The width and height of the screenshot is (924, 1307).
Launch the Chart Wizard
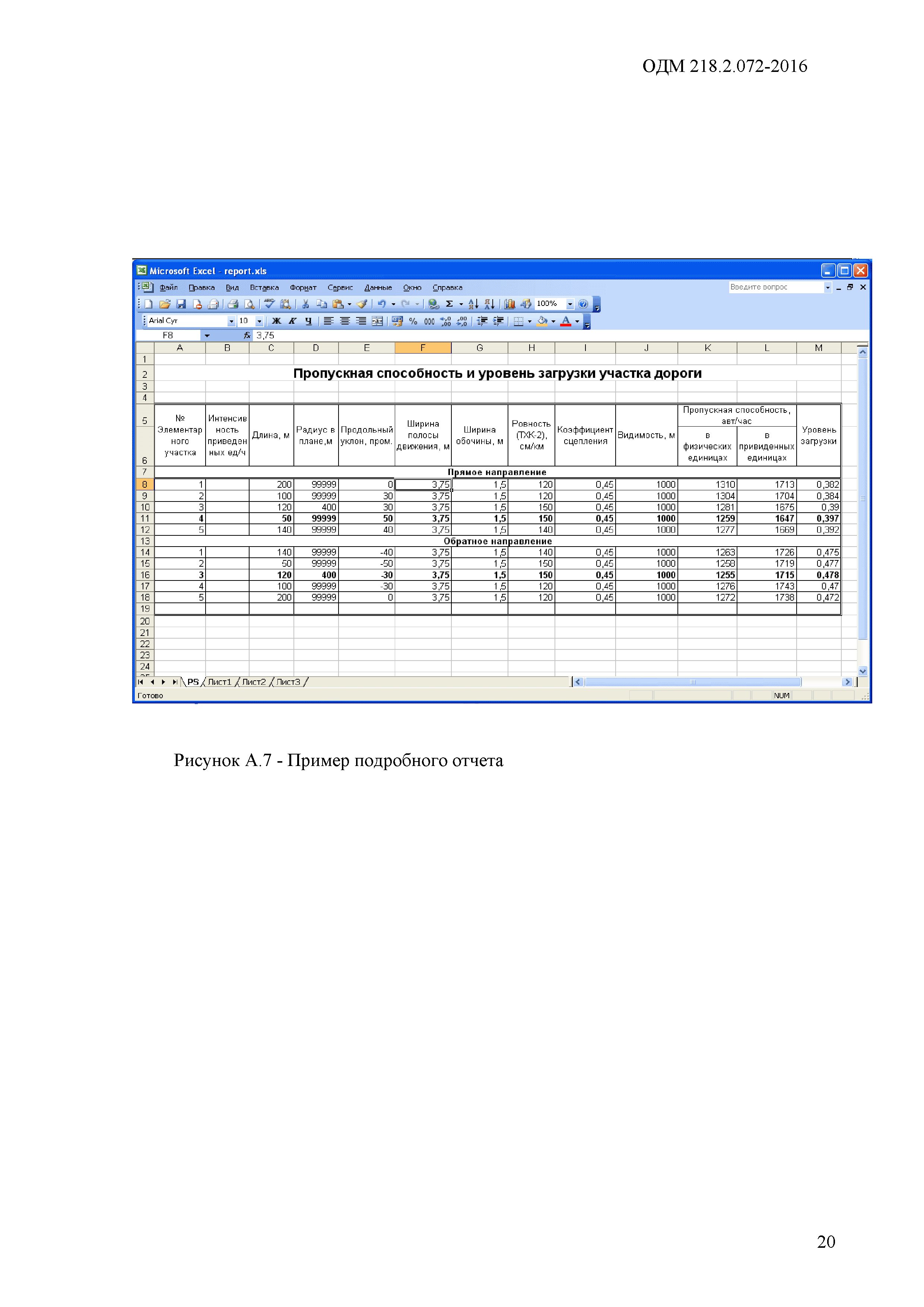coord(509,304)
